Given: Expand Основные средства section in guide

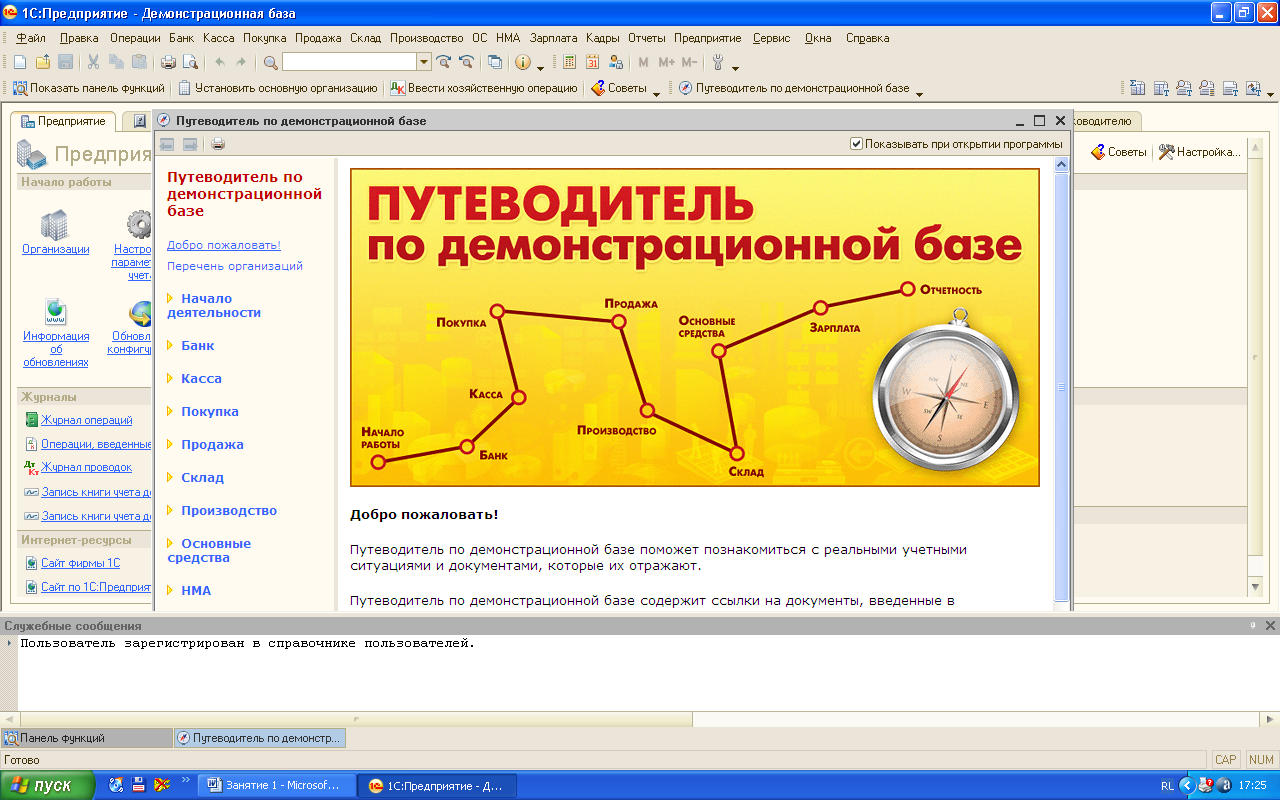Looking at the screenshot, I should 171,543.
